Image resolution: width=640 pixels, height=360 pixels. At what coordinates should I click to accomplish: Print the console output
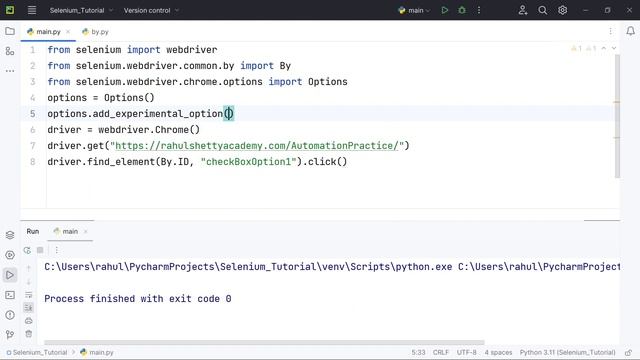pos(29,321)
